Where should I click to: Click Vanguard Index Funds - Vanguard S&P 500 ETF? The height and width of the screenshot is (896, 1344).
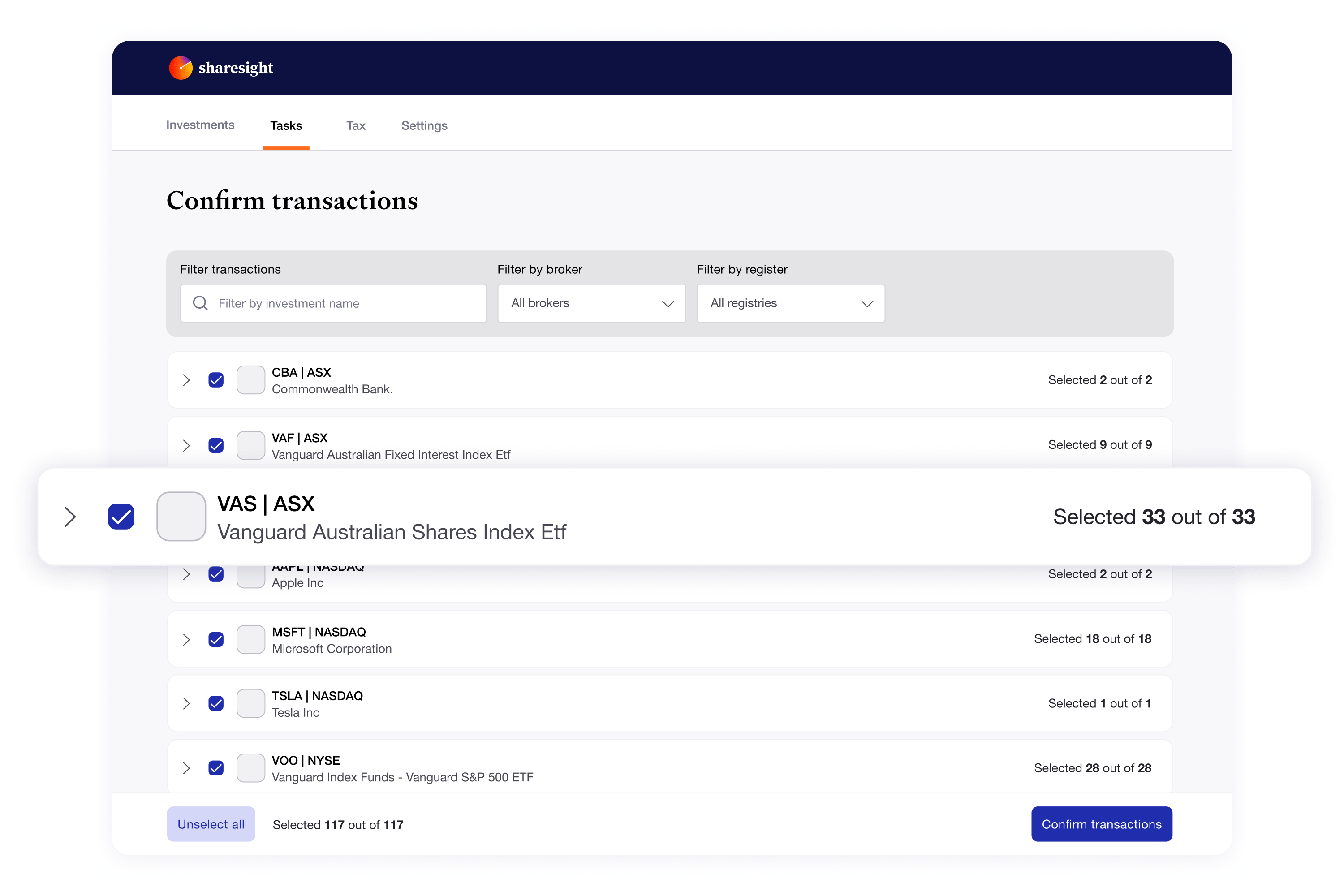[403, 777]
